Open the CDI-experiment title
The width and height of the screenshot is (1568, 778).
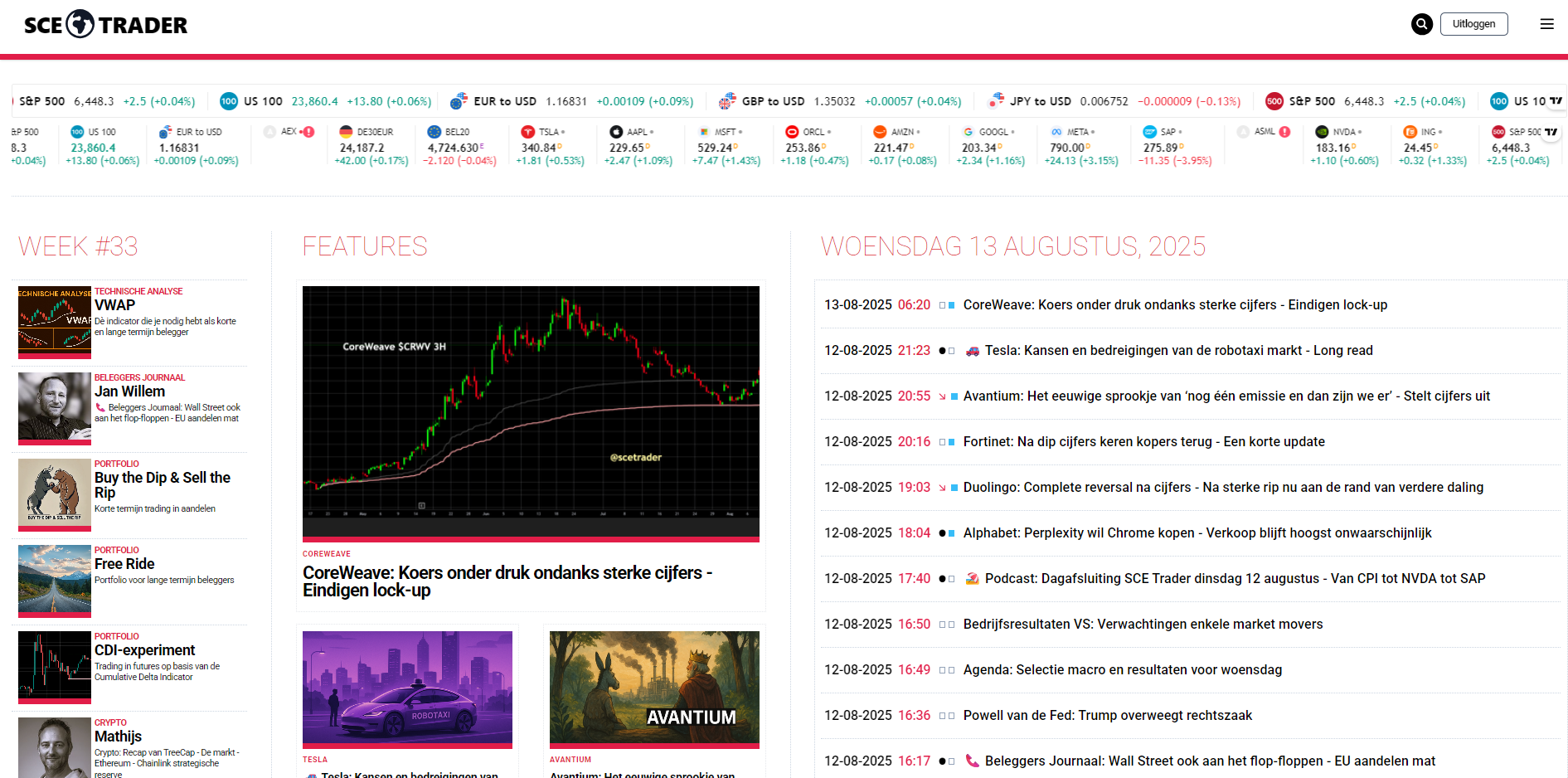[145, 650]
